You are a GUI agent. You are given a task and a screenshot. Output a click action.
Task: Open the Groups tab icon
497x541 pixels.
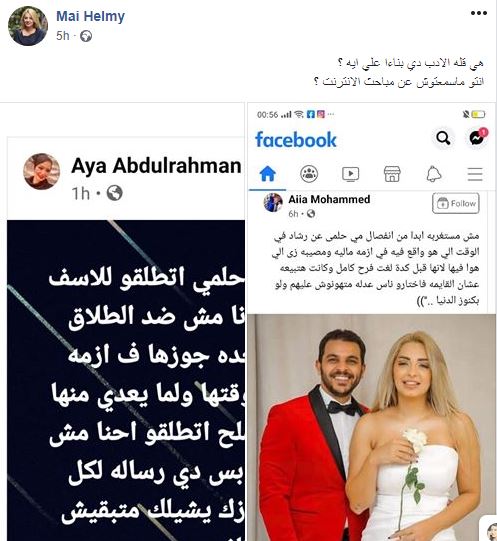tap(309, 174)
